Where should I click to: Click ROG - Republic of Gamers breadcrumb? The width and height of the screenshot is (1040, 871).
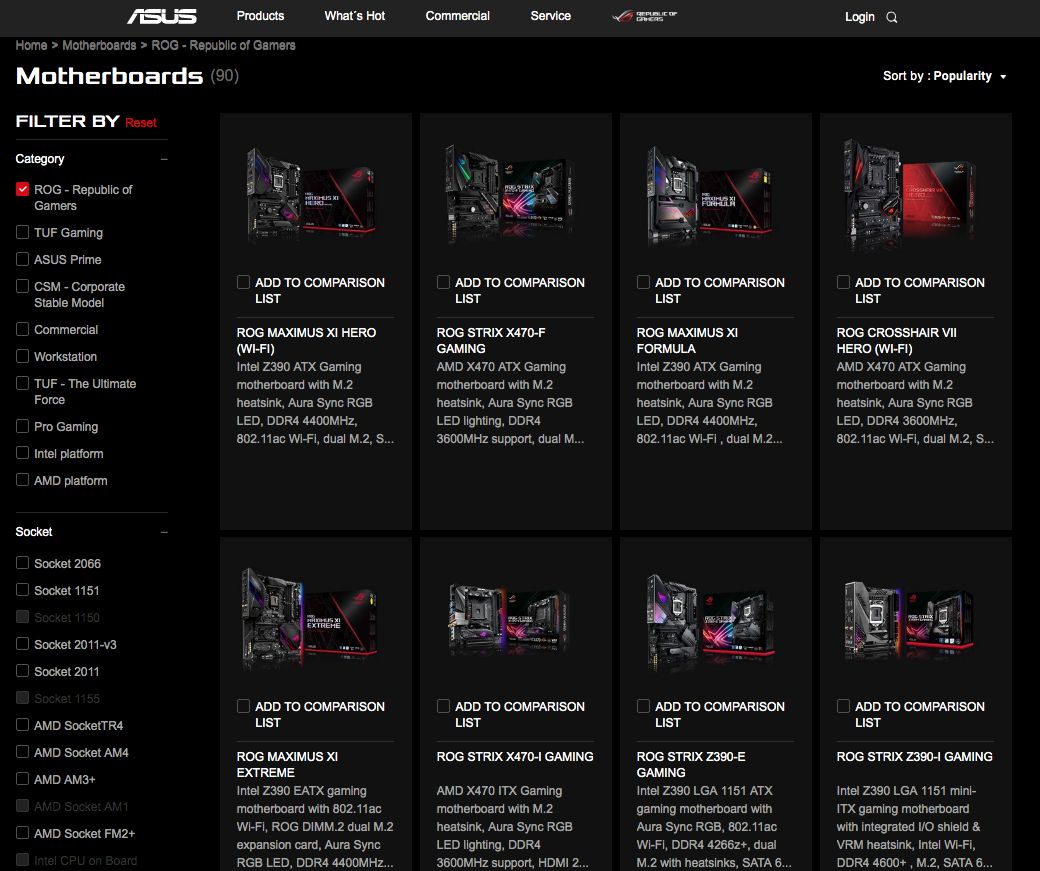[224, 45]
